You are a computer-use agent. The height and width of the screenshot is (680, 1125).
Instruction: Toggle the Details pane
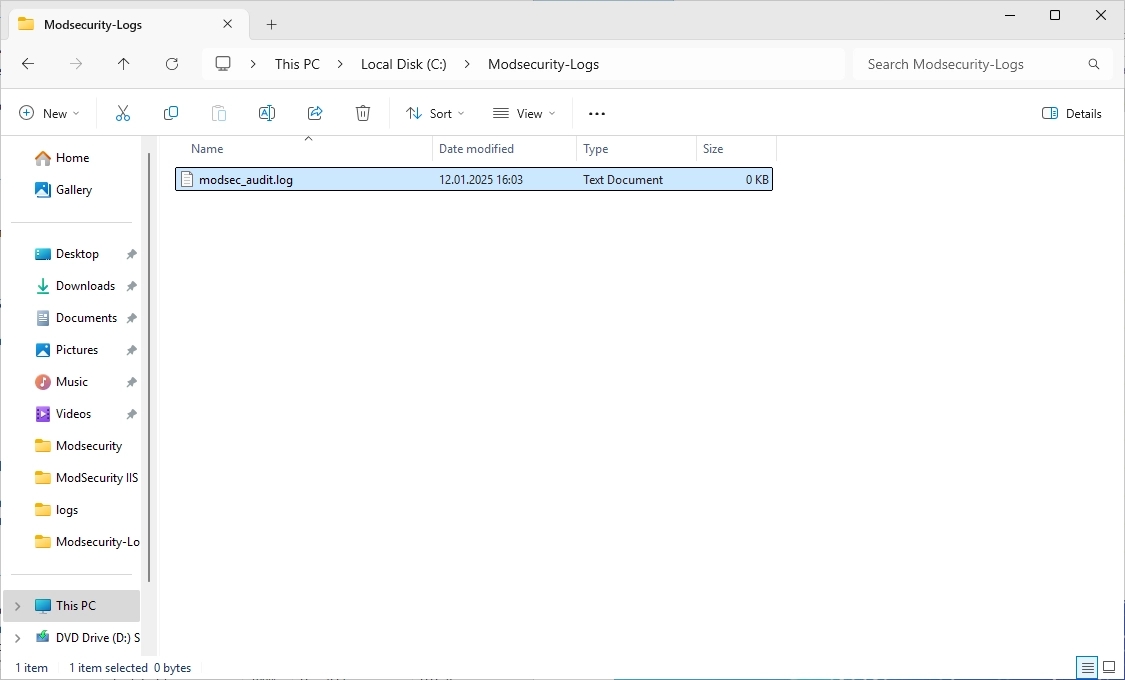click(x=1072, y=113)
